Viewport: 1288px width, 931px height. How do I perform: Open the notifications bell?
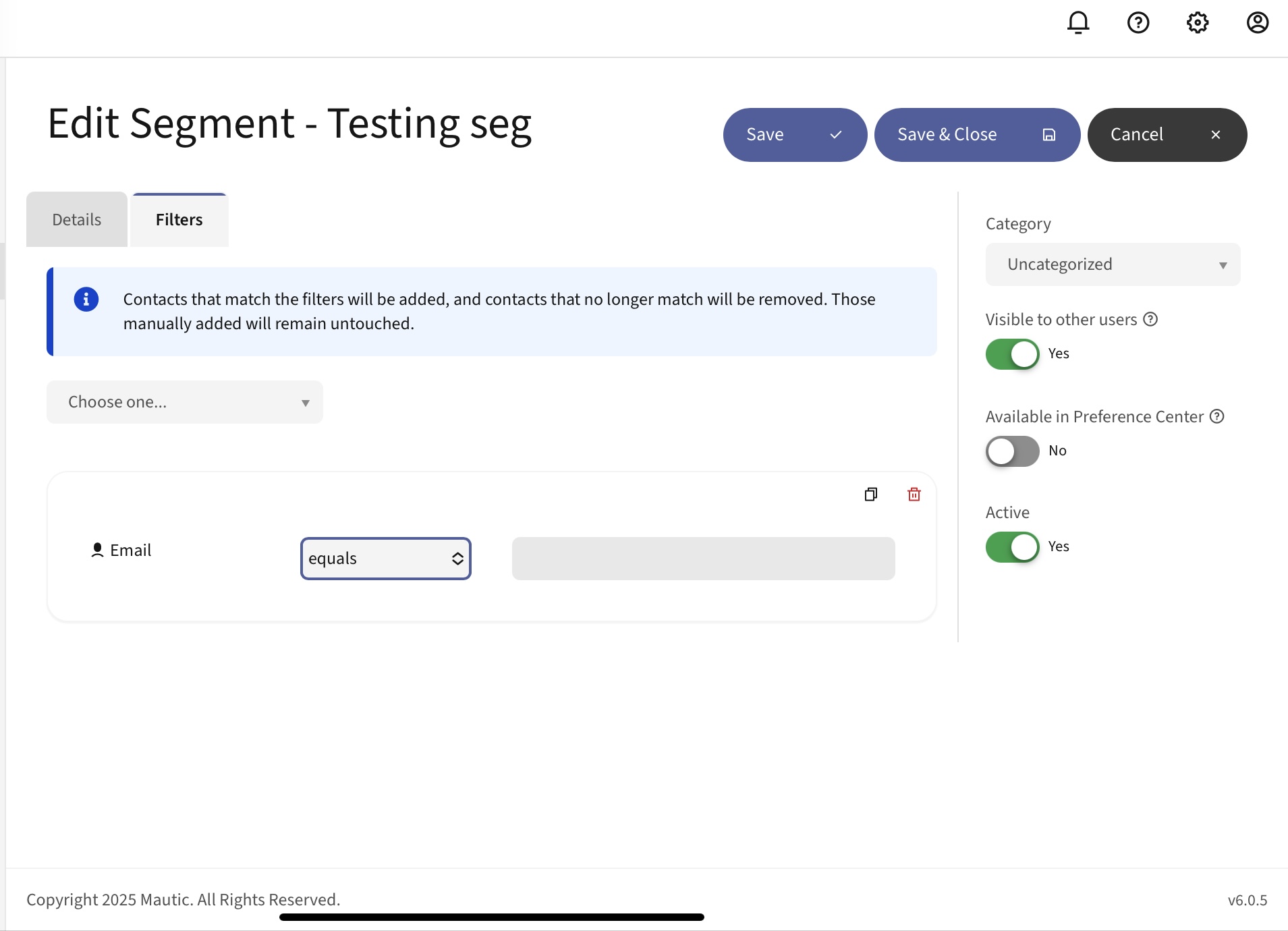[1078, 23]
